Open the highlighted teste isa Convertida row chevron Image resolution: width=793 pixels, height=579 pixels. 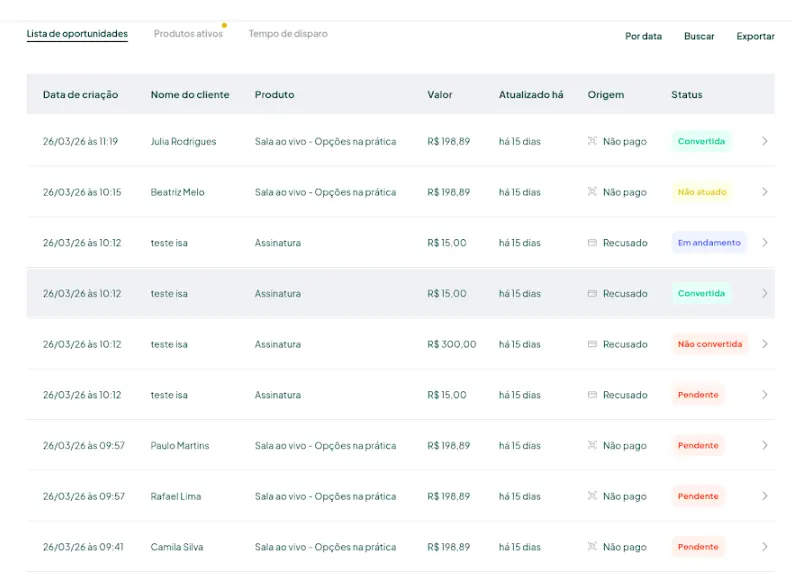coord(765,293)
